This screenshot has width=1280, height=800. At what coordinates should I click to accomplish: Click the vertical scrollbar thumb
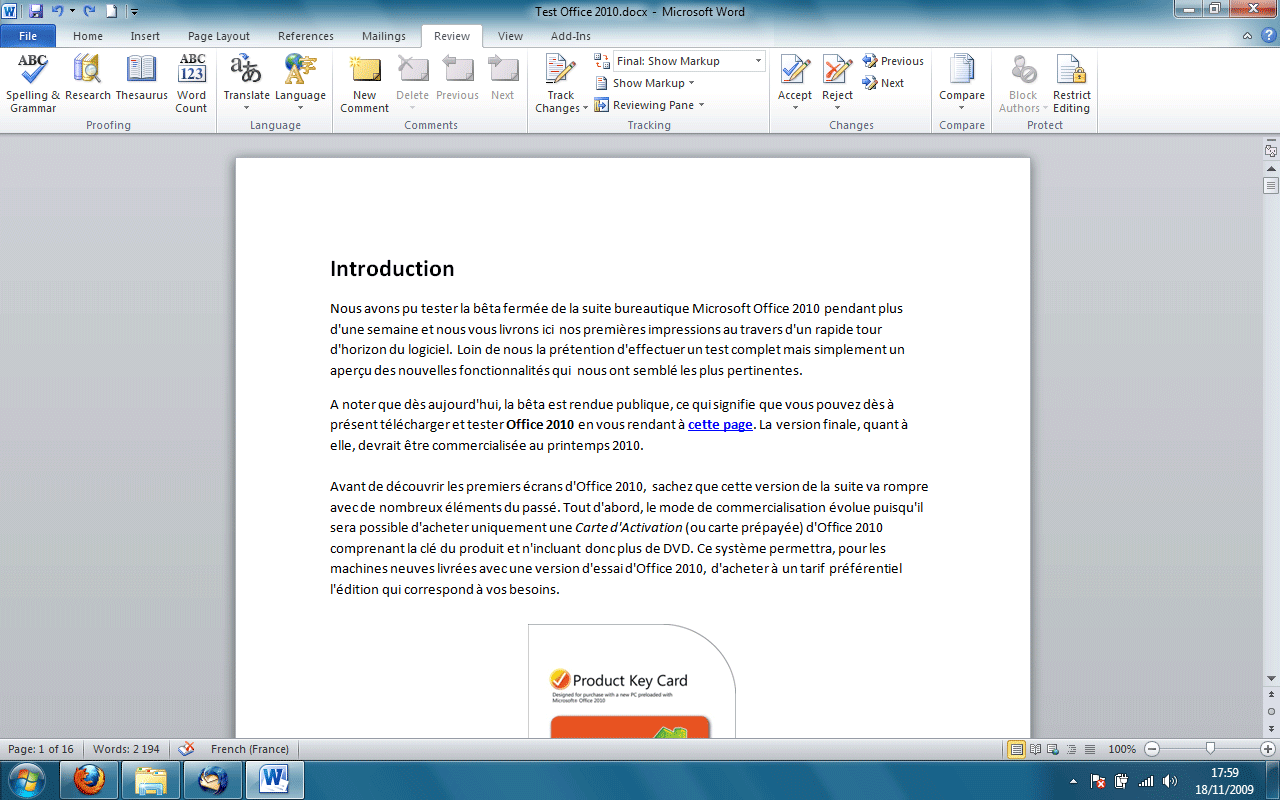coord(1271,186)
